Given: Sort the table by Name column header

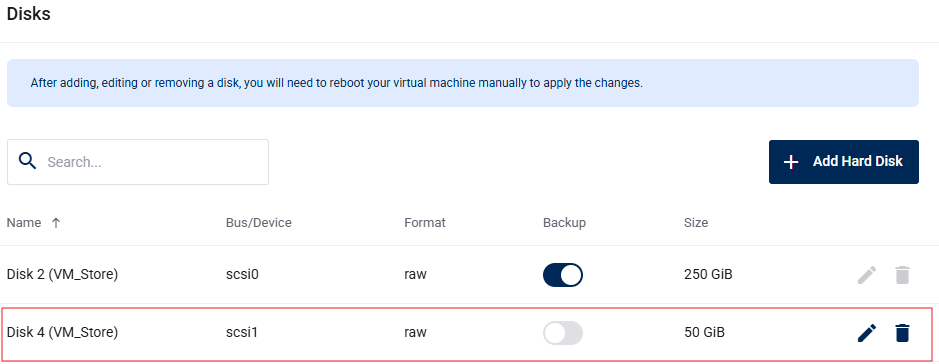Looking at the screenshot, I should [24, 223].
